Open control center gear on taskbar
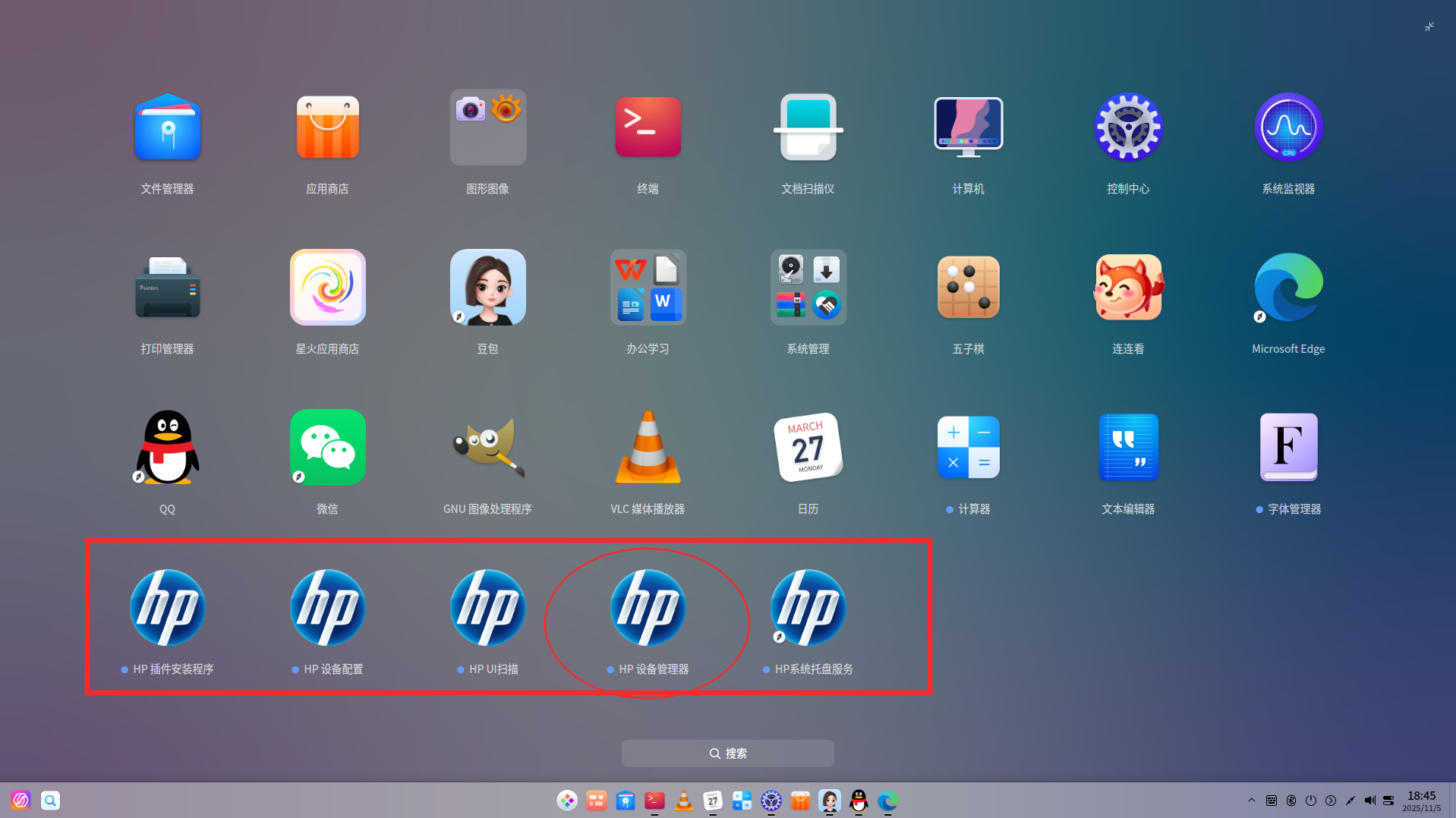Viewport: 1456px width, 818px height. (771, 801)
